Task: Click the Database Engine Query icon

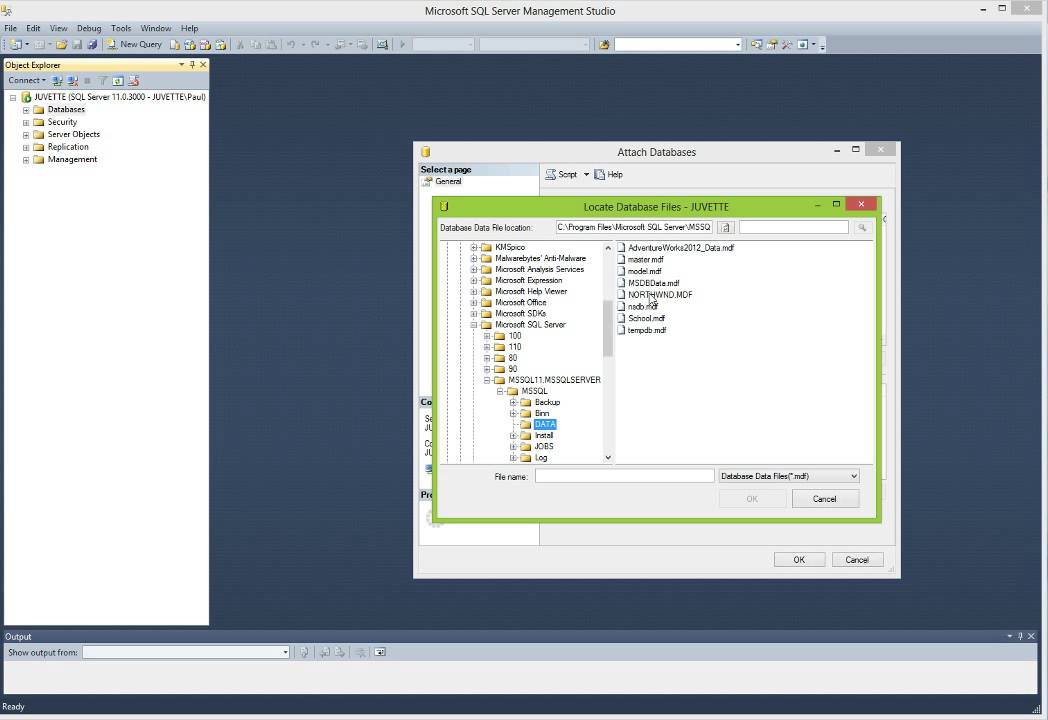Action: tap(174, 44)
